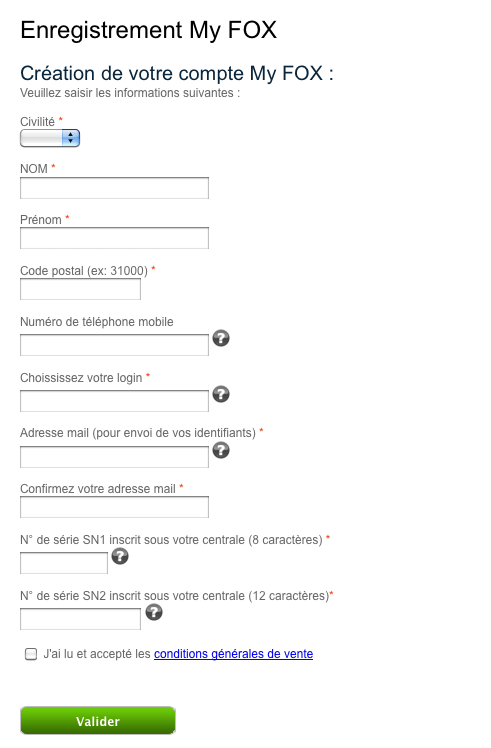Click help icon next to SN2 serial field
Viewport: 491px width, 748px height.
154,612
